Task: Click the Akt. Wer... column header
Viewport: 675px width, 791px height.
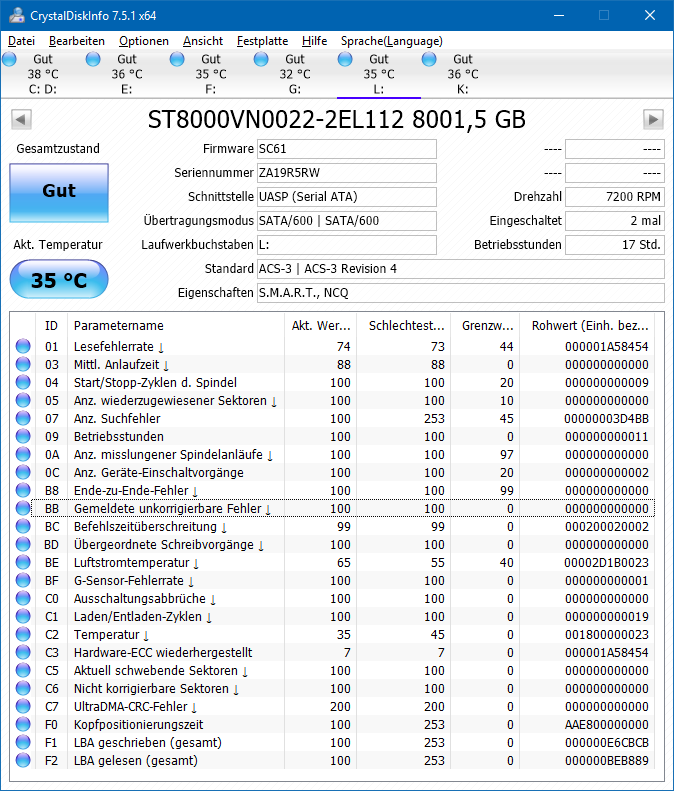Action: (x=320, y=325)
